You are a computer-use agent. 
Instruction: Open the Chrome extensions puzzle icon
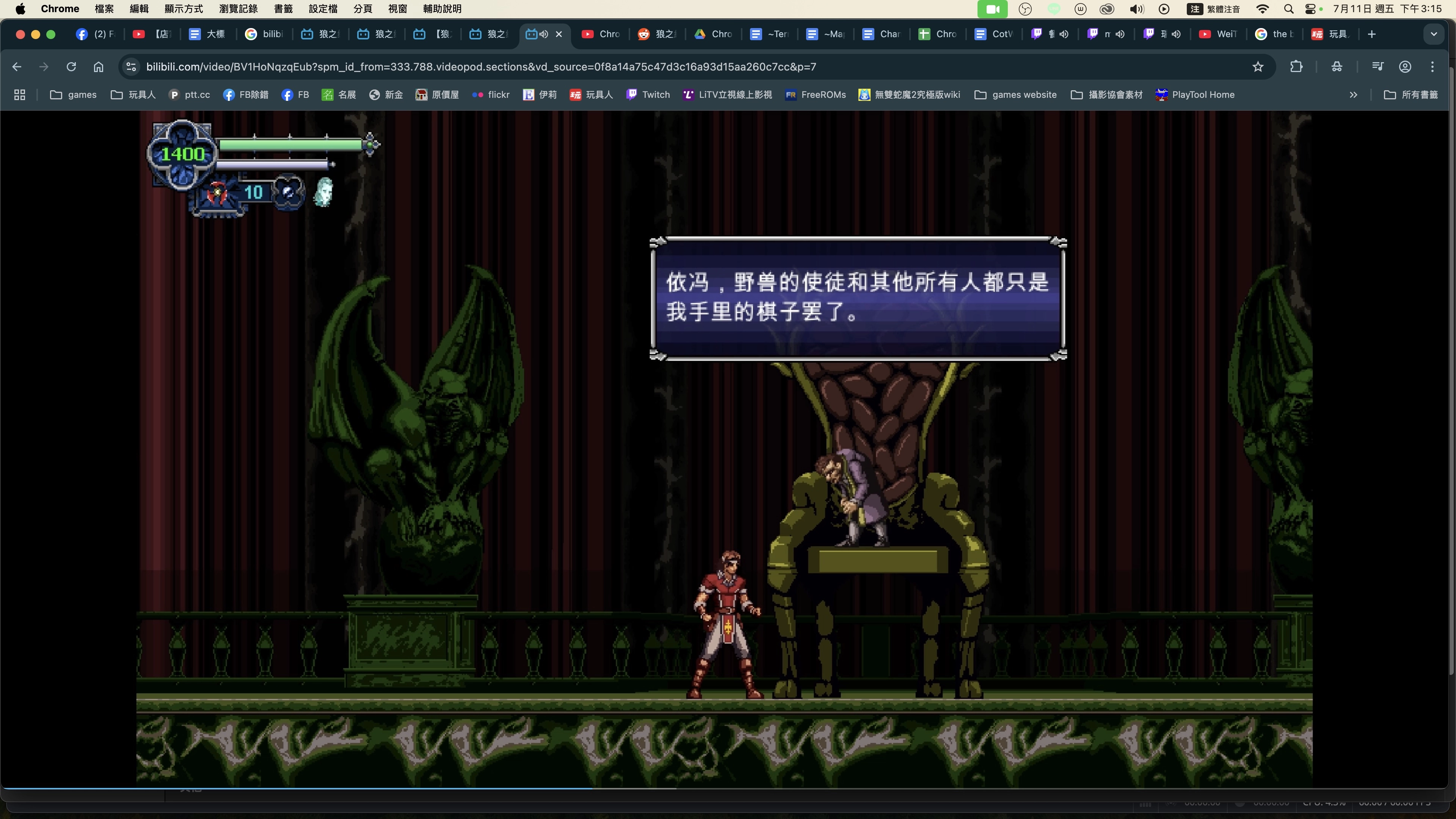[1296, 67]
